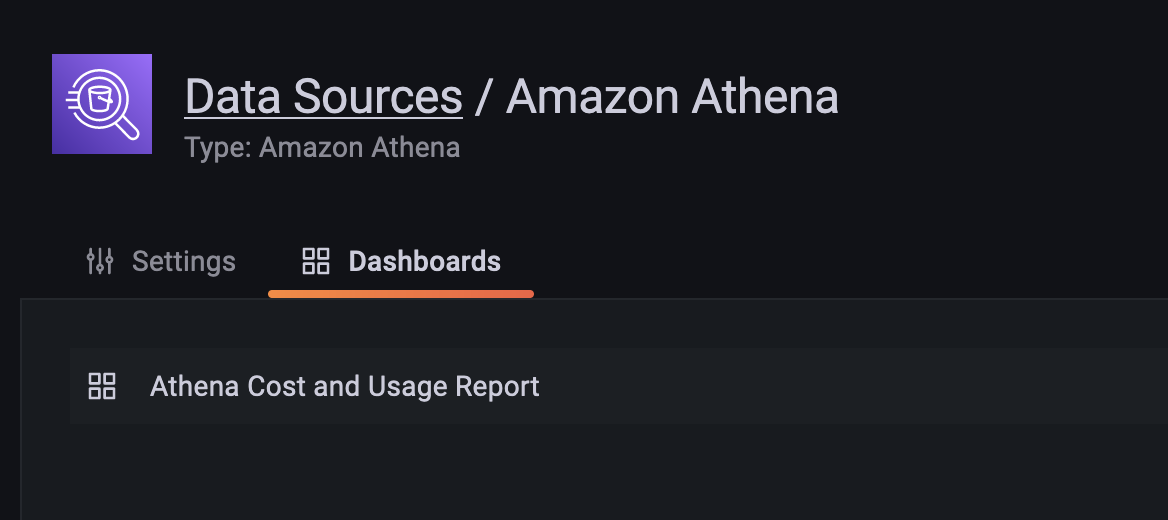Select the Dashboards tab label
This screenshot has width=1168, height=520.
[424, 262]
